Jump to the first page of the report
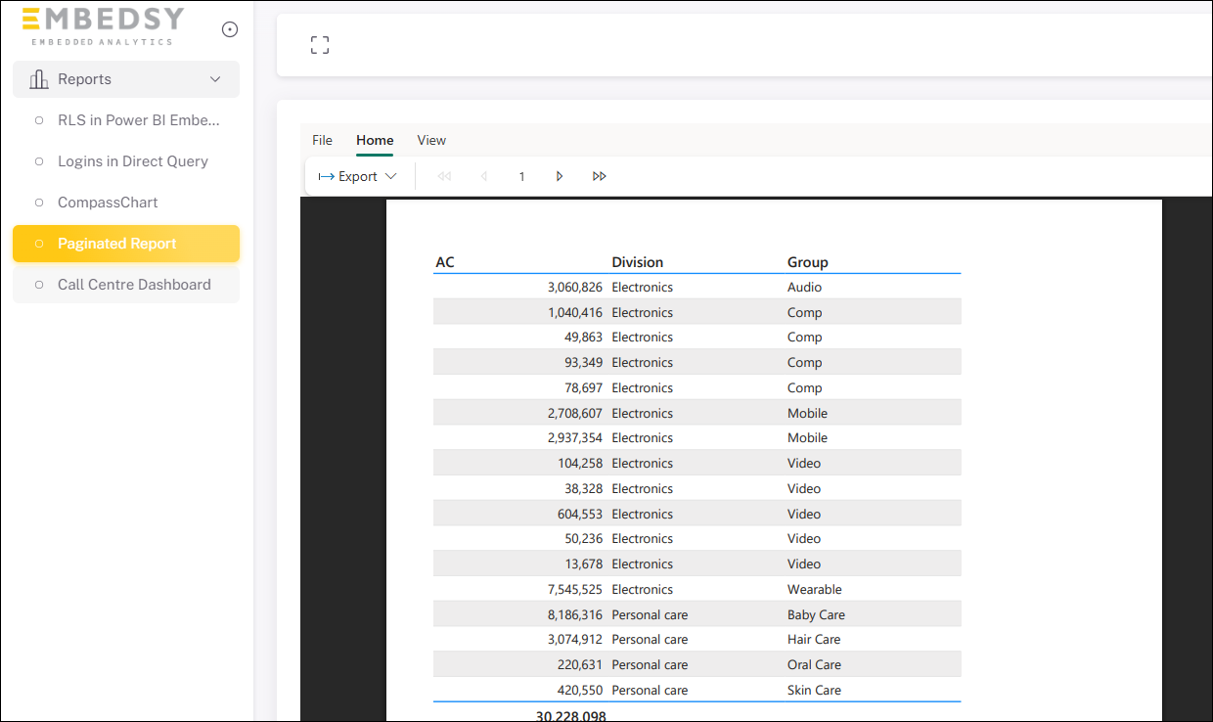This screenshot has height=722, width=1213. (444, 175)
